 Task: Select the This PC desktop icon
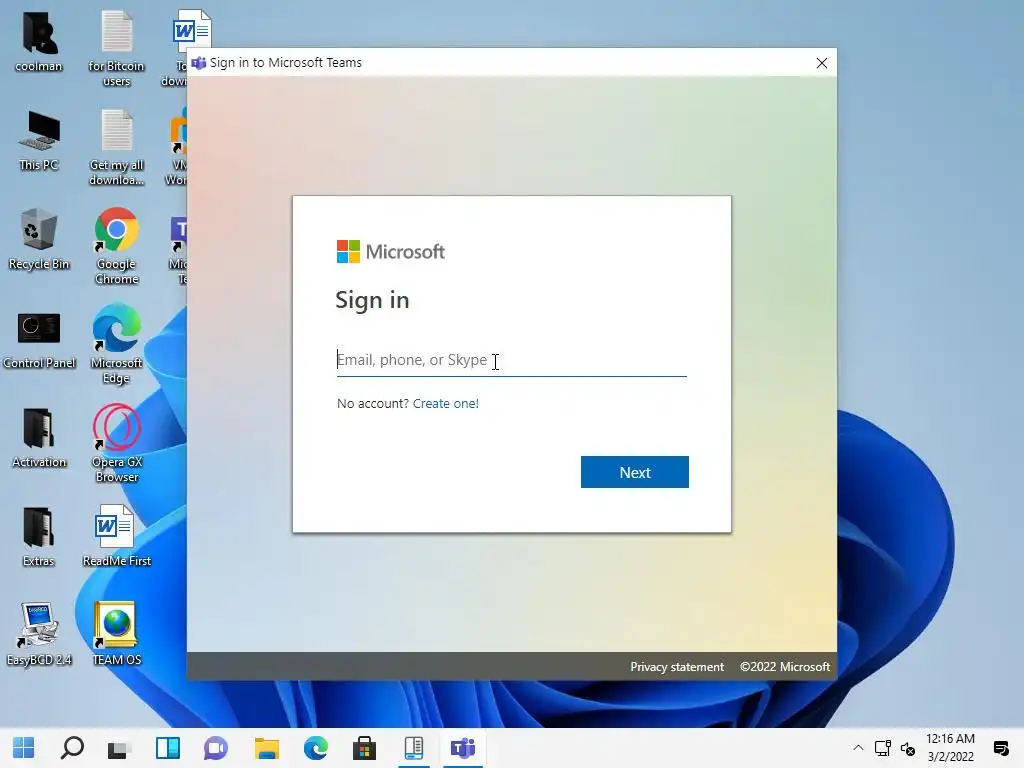tap(39, 140)
